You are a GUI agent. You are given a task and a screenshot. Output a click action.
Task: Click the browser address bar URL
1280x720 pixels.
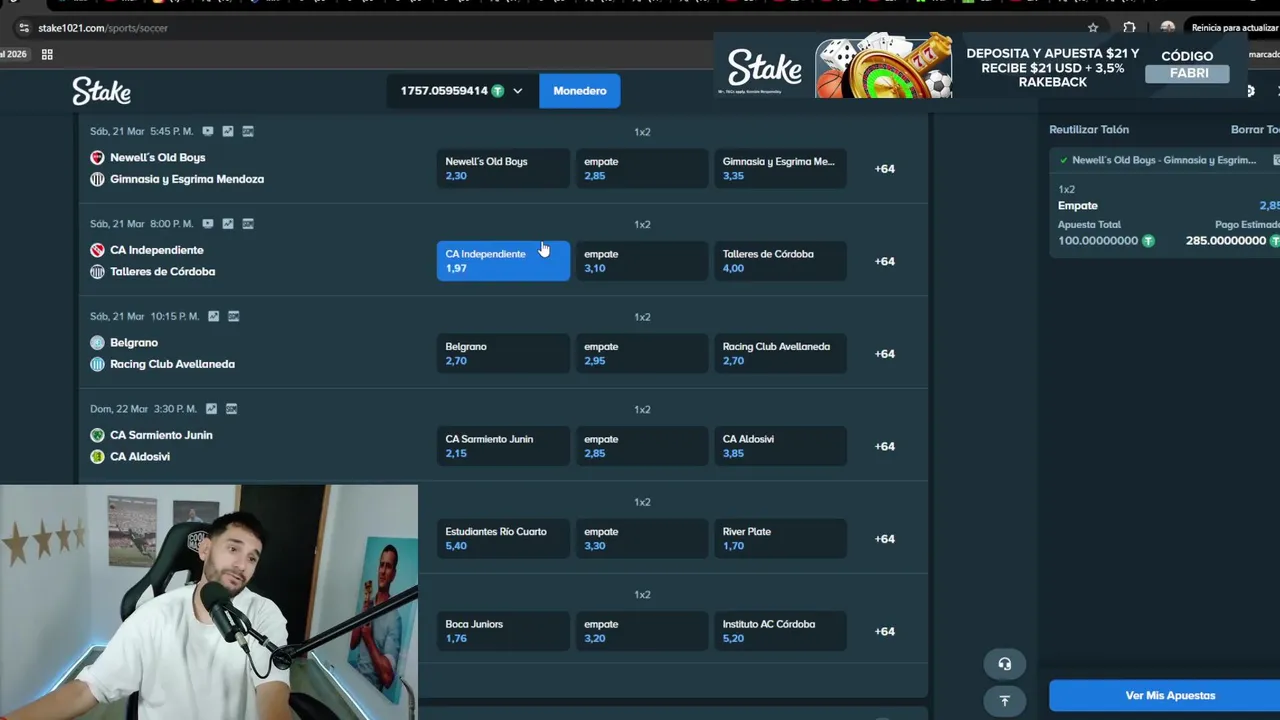[103, 28]
